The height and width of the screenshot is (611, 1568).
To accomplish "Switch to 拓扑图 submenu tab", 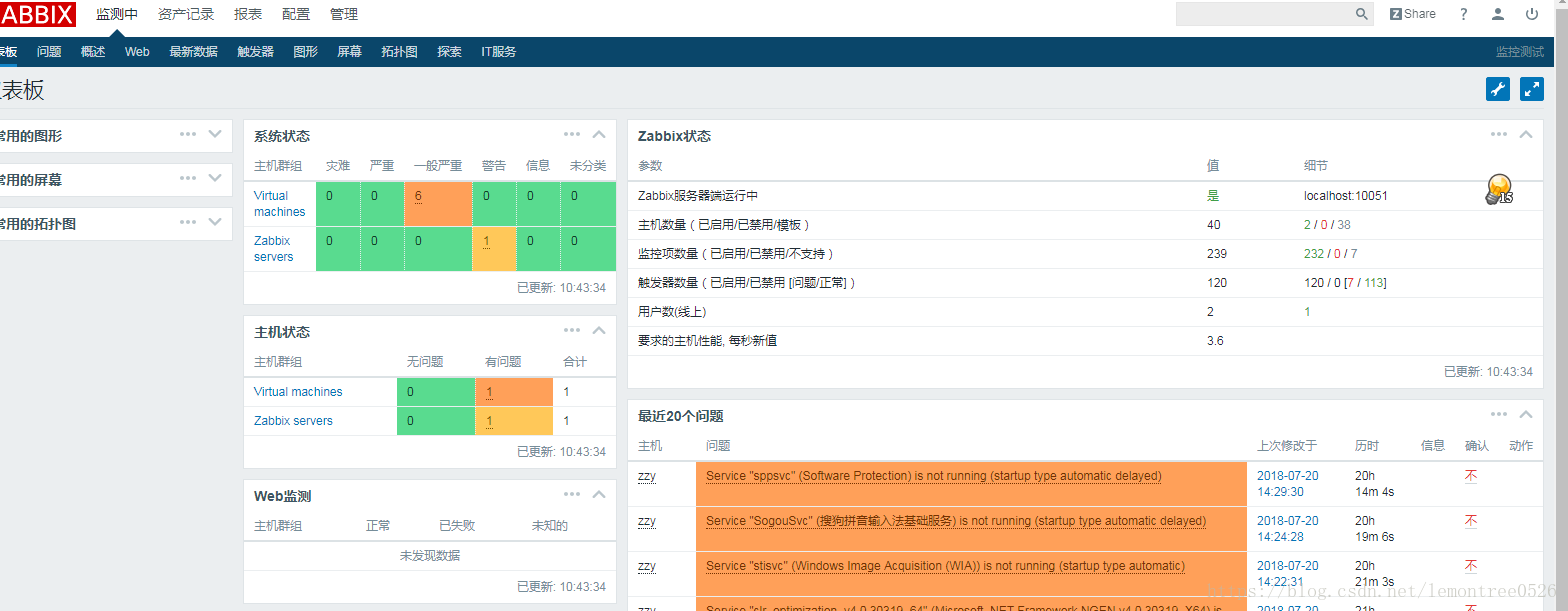I will click(x=400, y=52).
